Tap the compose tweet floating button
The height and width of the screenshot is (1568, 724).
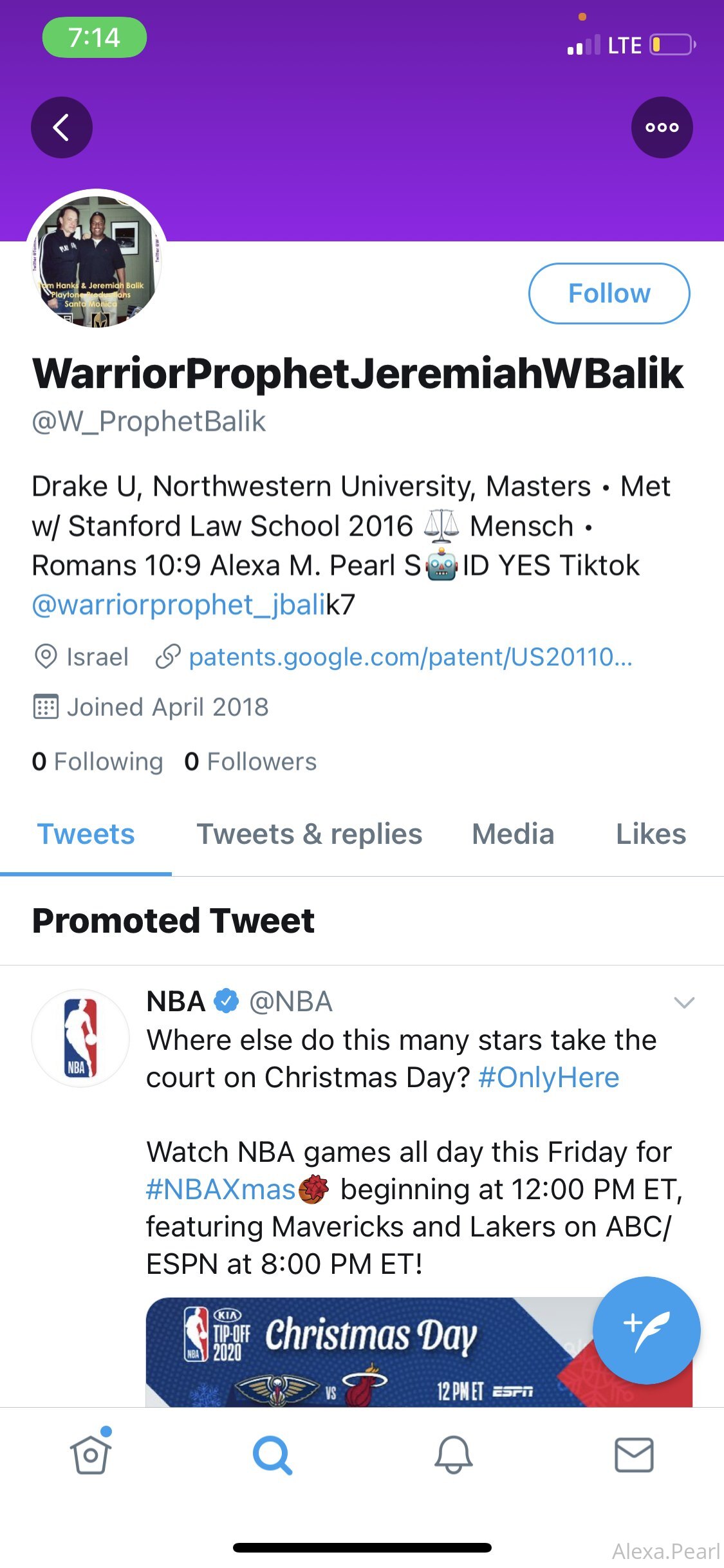(646, 1330)
